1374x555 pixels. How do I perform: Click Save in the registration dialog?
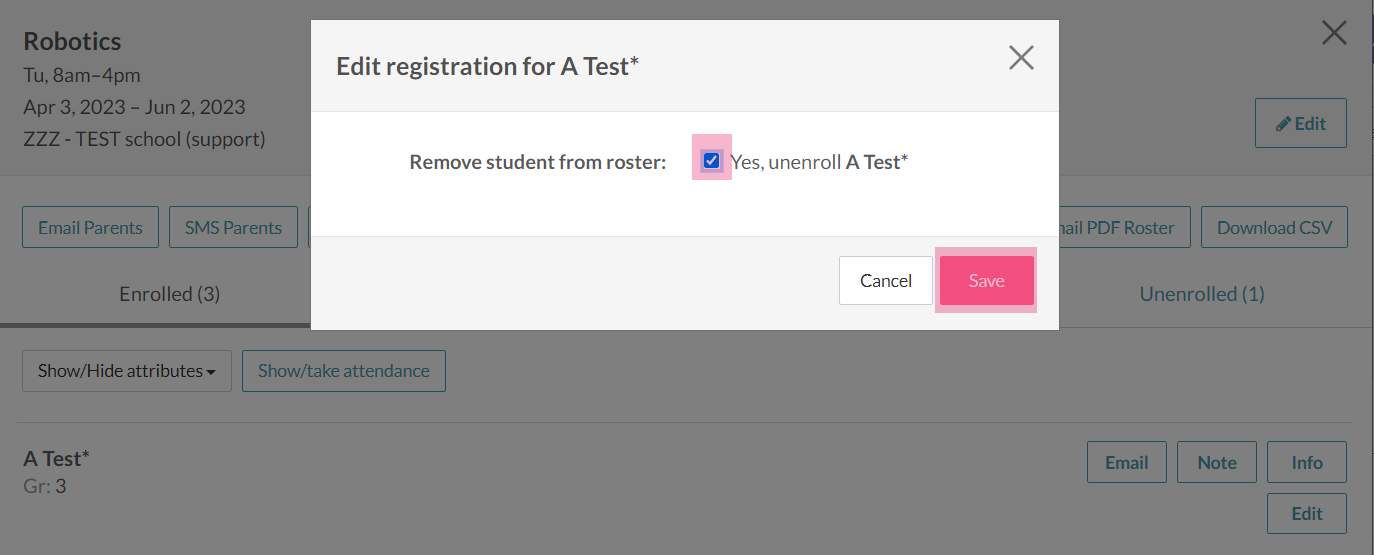(986, 281)
